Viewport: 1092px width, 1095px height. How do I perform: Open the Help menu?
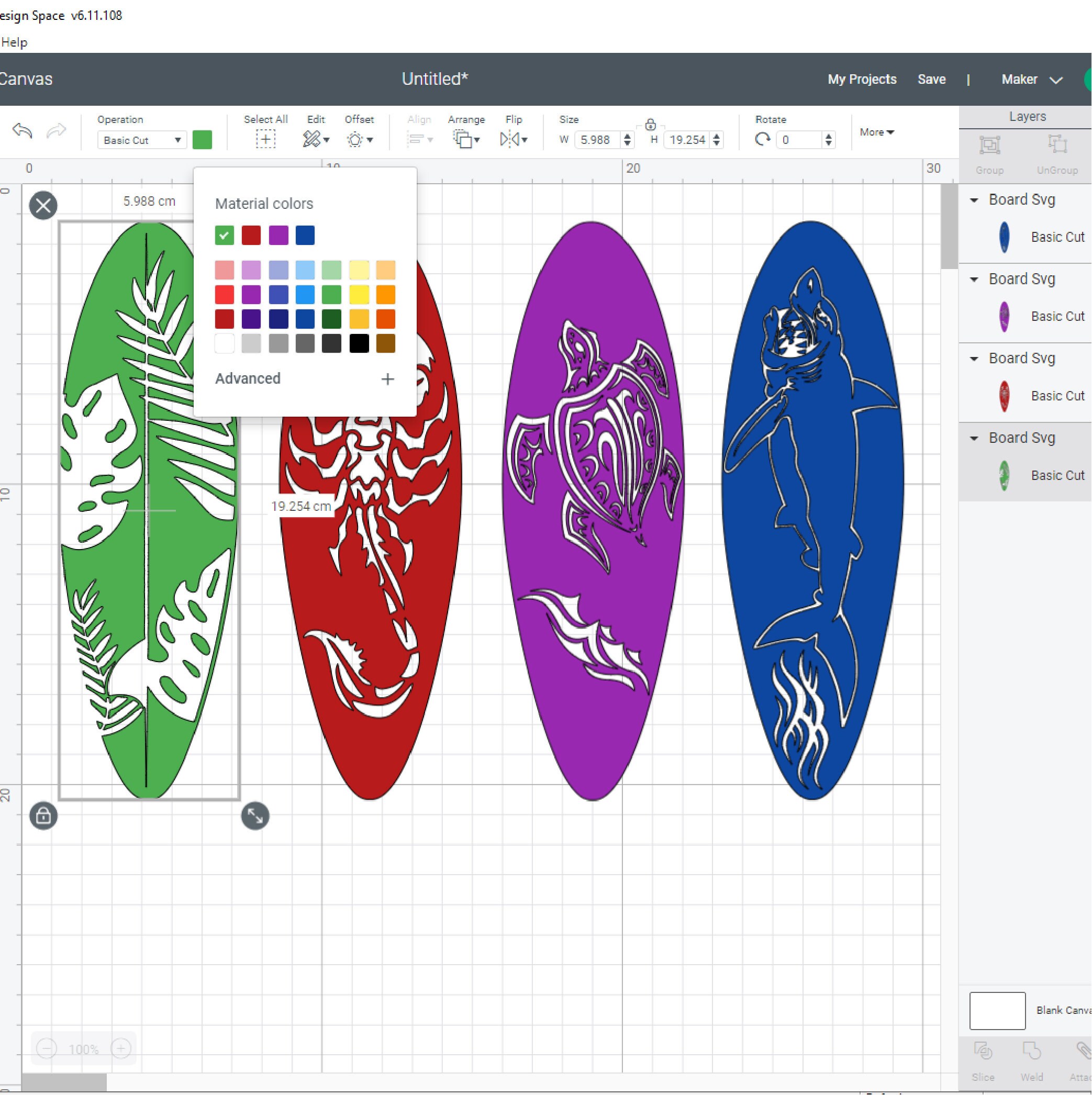pyautogui.click(x=15, y=42)
